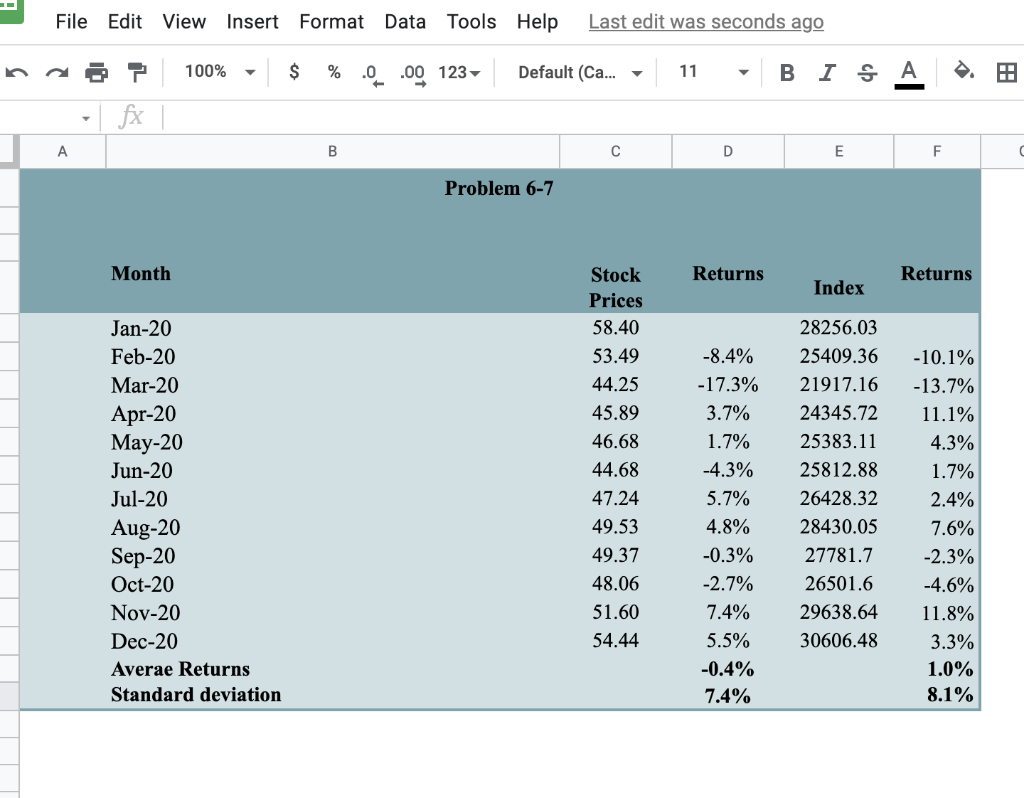Viewport: 1024px width, 798px height.
Task: Open the Format menu
Action: coord(331,21)
